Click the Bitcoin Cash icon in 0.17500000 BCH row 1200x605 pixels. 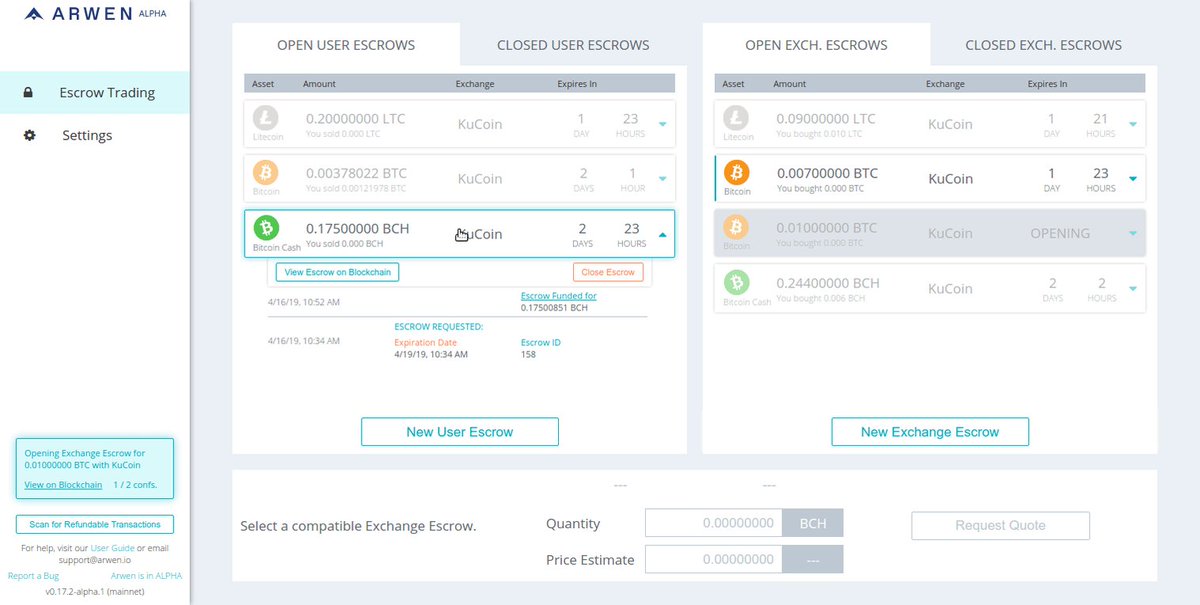(x=267, y=229)
